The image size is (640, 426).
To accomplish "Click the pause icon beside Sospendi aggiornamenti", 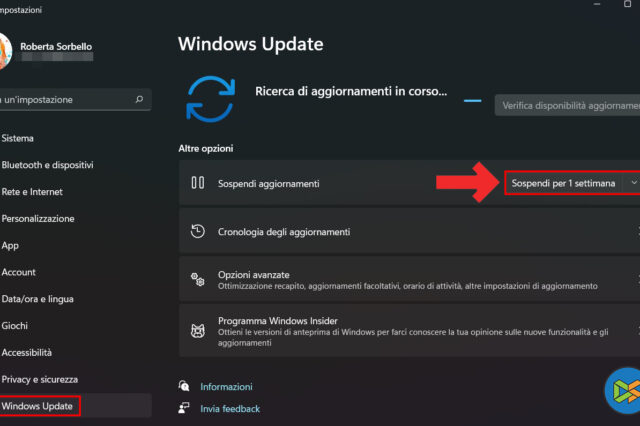I will (x=198, y=182).
